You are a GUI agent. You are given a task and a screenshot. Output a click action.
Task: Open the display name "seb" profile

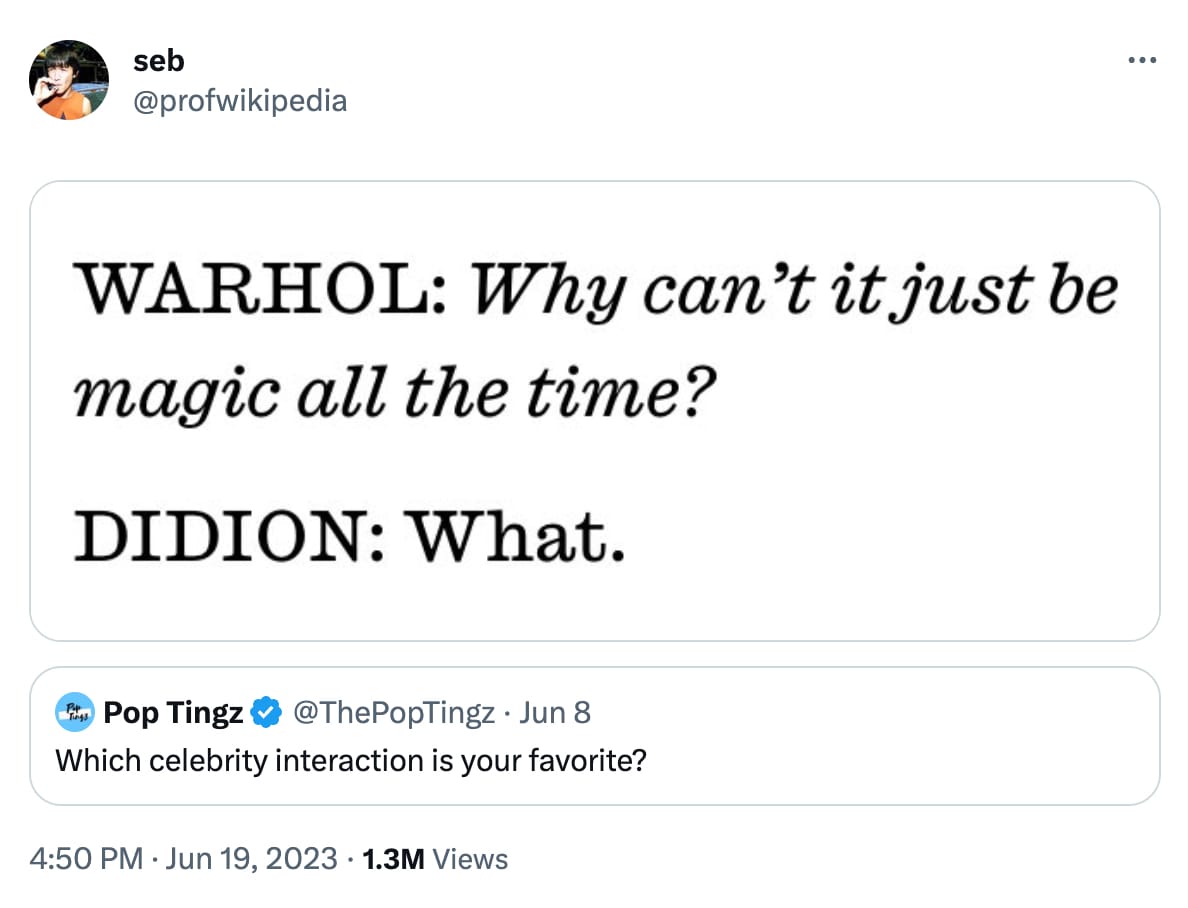158,60
